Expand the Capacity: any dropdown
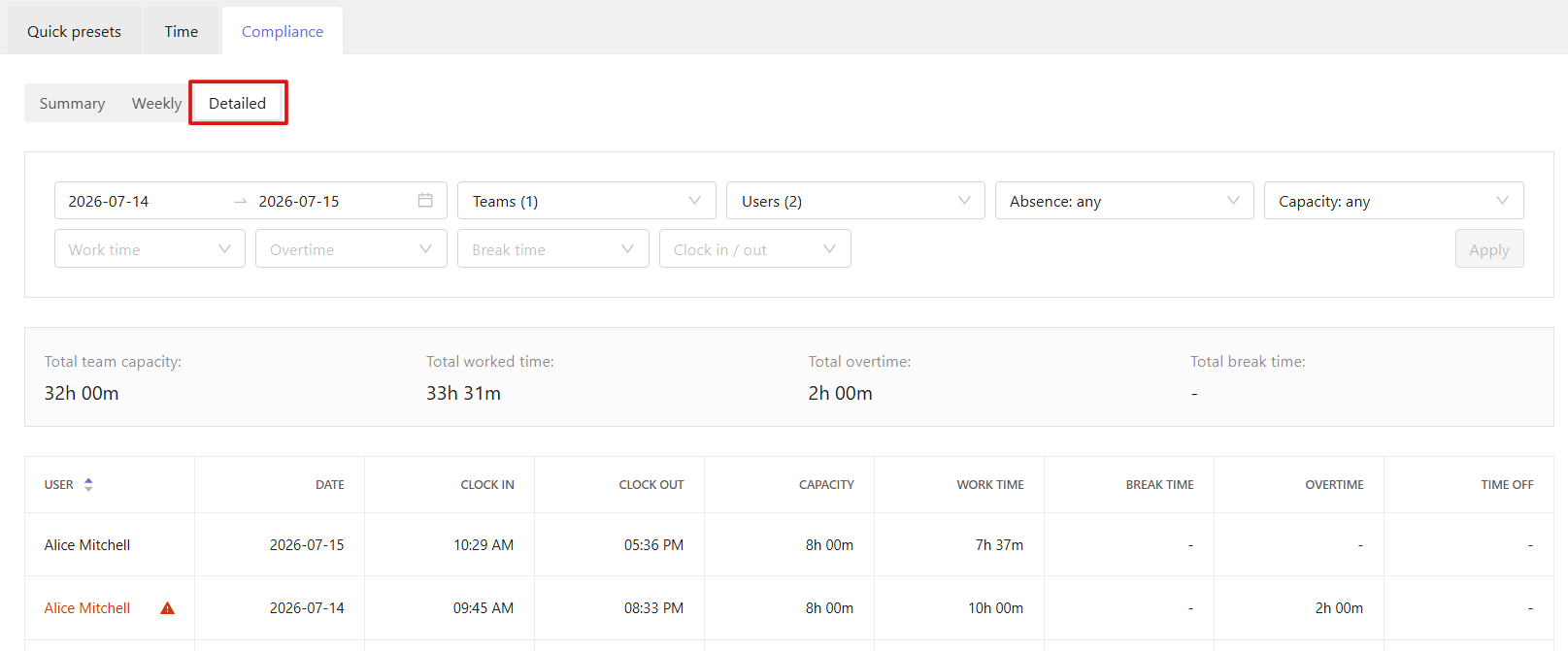Viewport: 1568px width, 651px height. (1393, 201)
